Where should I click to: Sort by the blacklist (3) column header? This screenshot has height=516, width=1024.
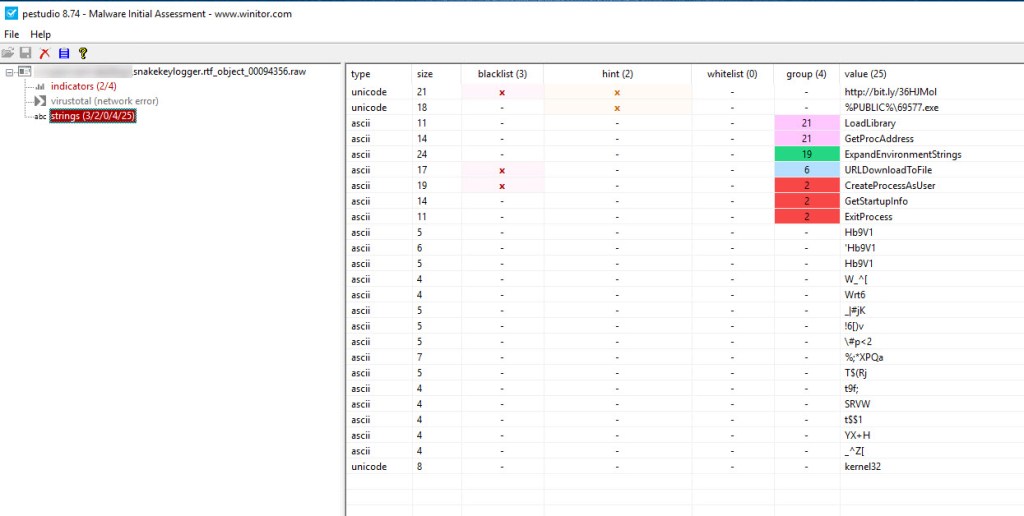[502, 74]
